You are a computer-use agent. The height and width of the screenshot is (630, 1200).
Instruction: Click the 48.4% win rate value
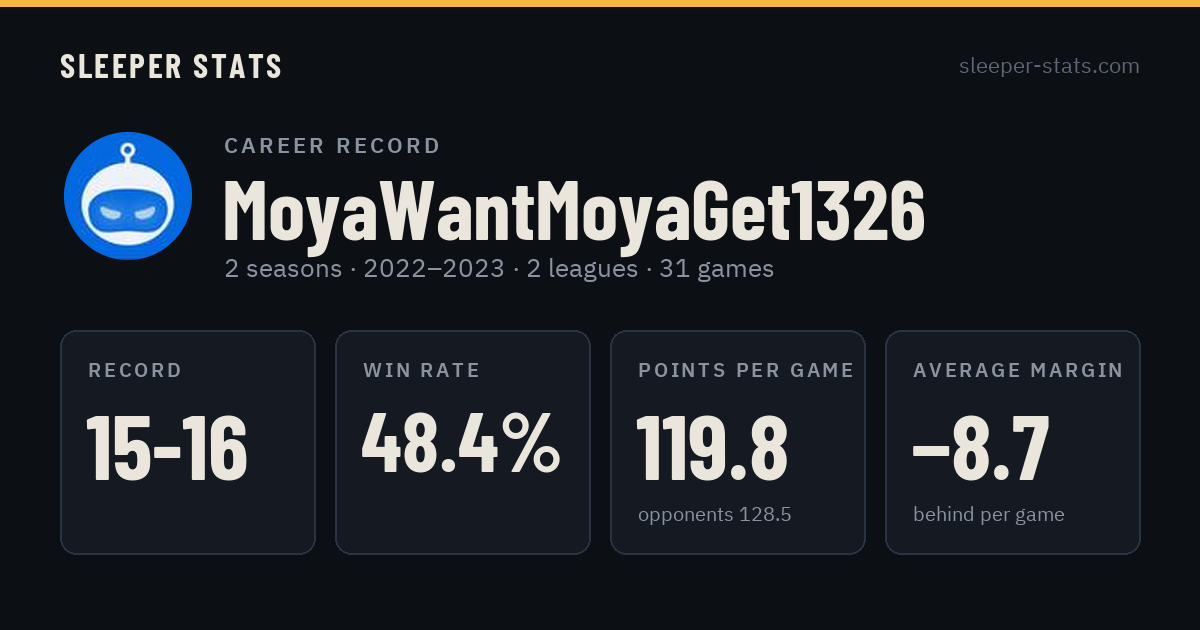[461, 446]
